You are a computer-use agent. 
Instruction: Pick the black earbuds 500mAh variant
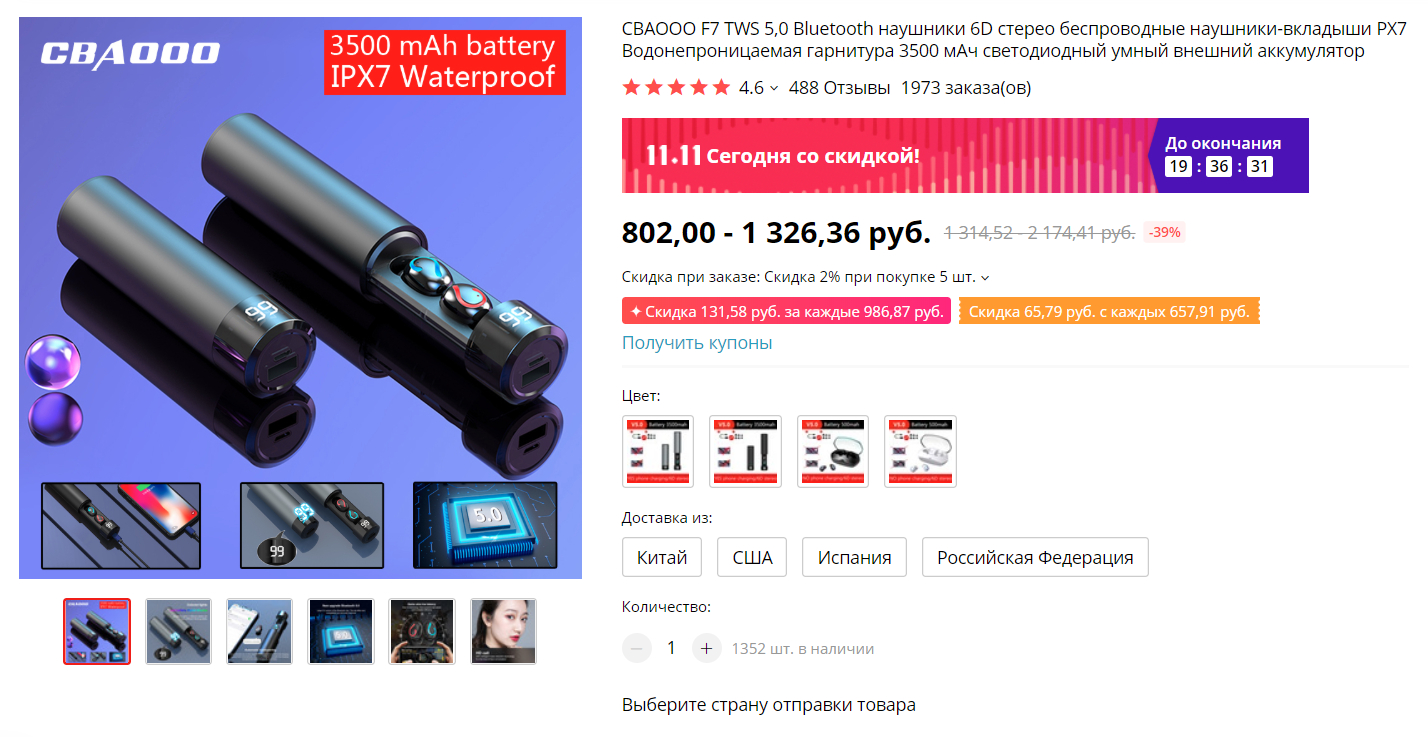coord(833,451)
